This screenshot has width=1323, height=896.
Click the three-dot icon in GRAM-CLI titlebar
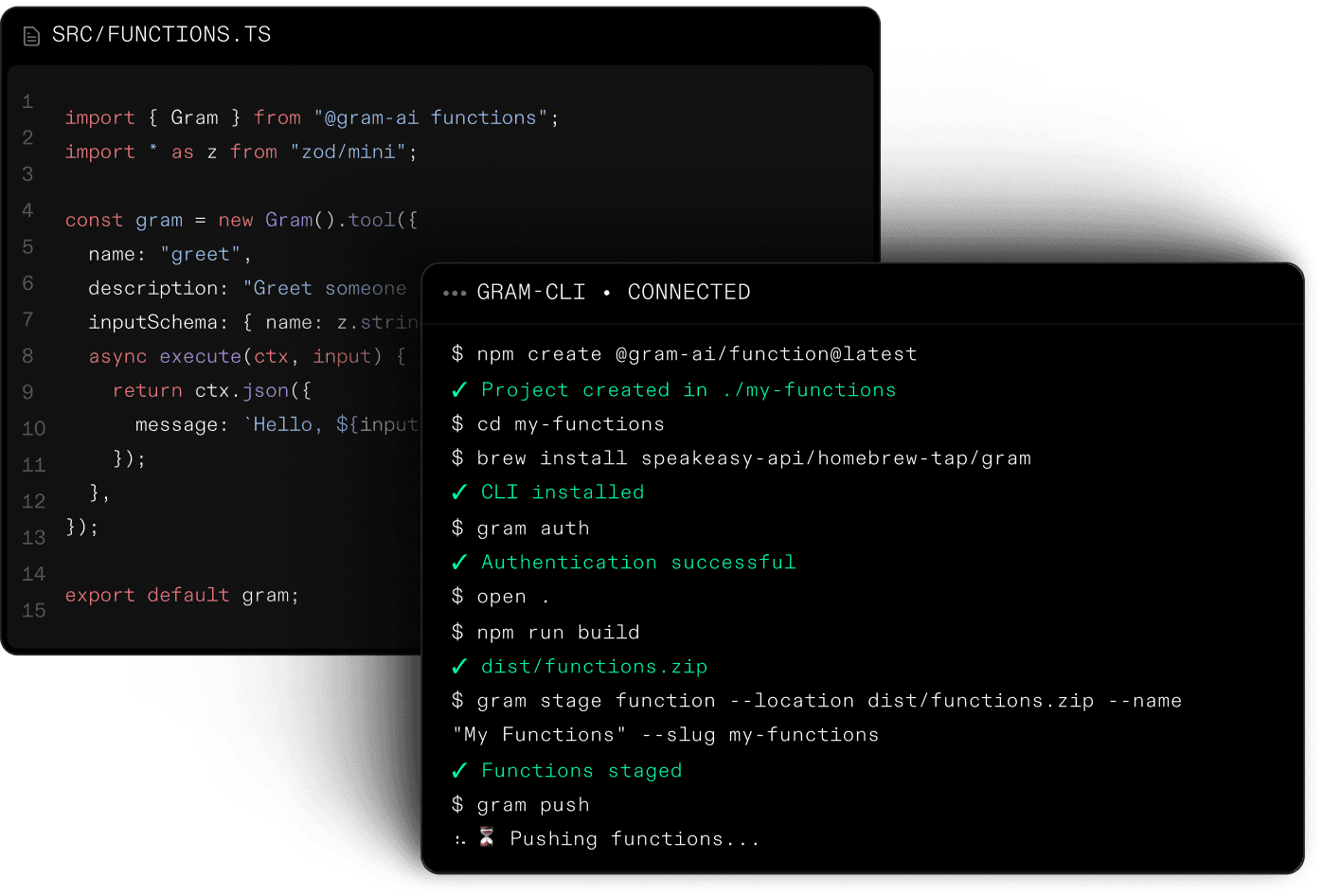click(454, 293)
